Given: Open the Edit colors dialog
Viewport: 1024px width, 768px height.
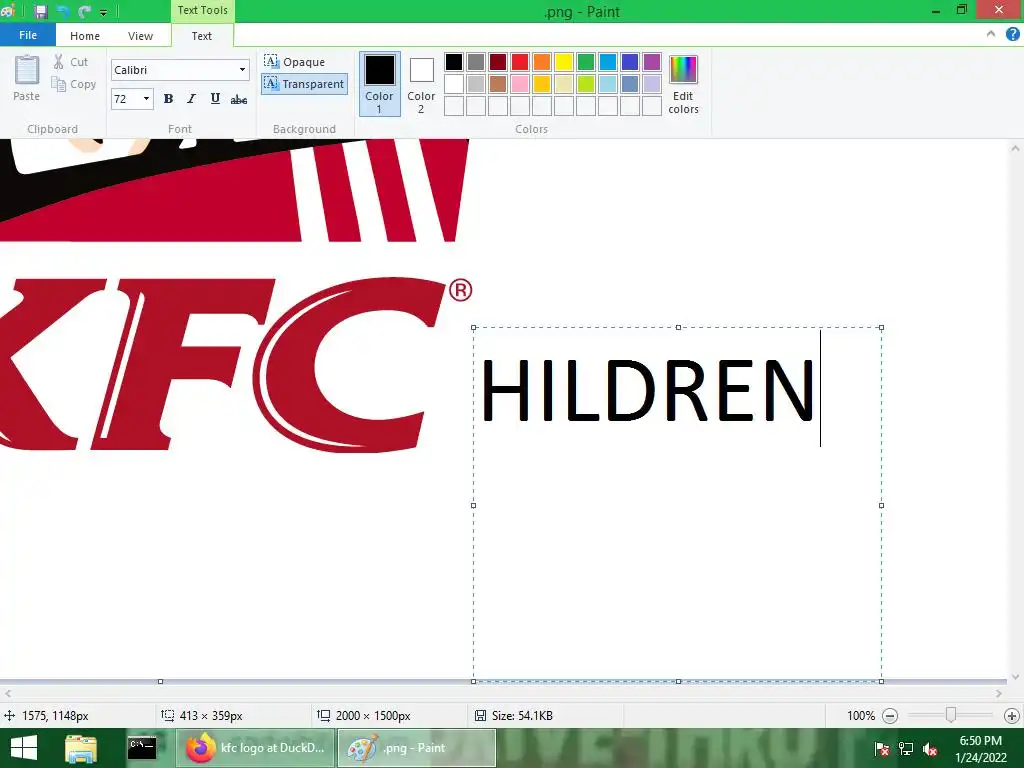Looking at the screenshot, I should coord(683,84).
